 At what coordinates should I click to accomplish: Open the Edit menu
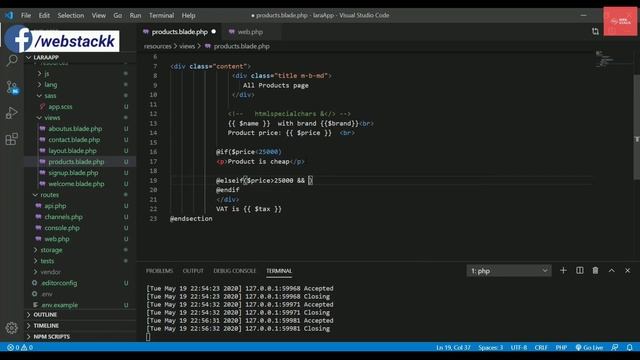(x=44, y=16)
